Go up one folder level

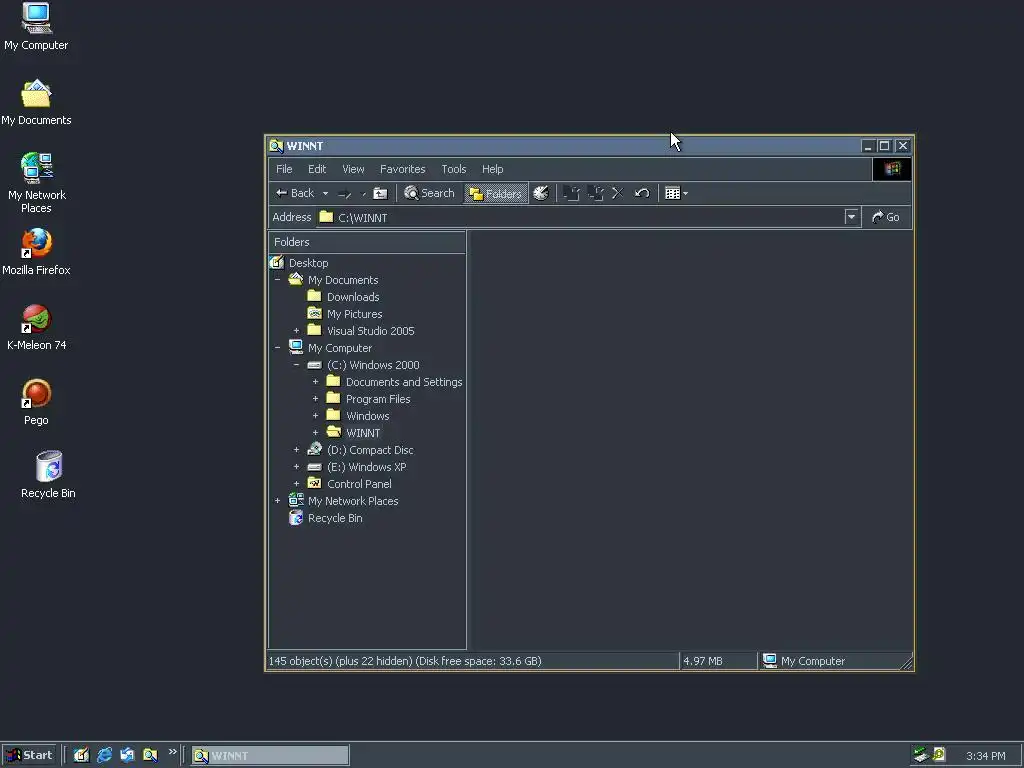click(x=380, y=193)
